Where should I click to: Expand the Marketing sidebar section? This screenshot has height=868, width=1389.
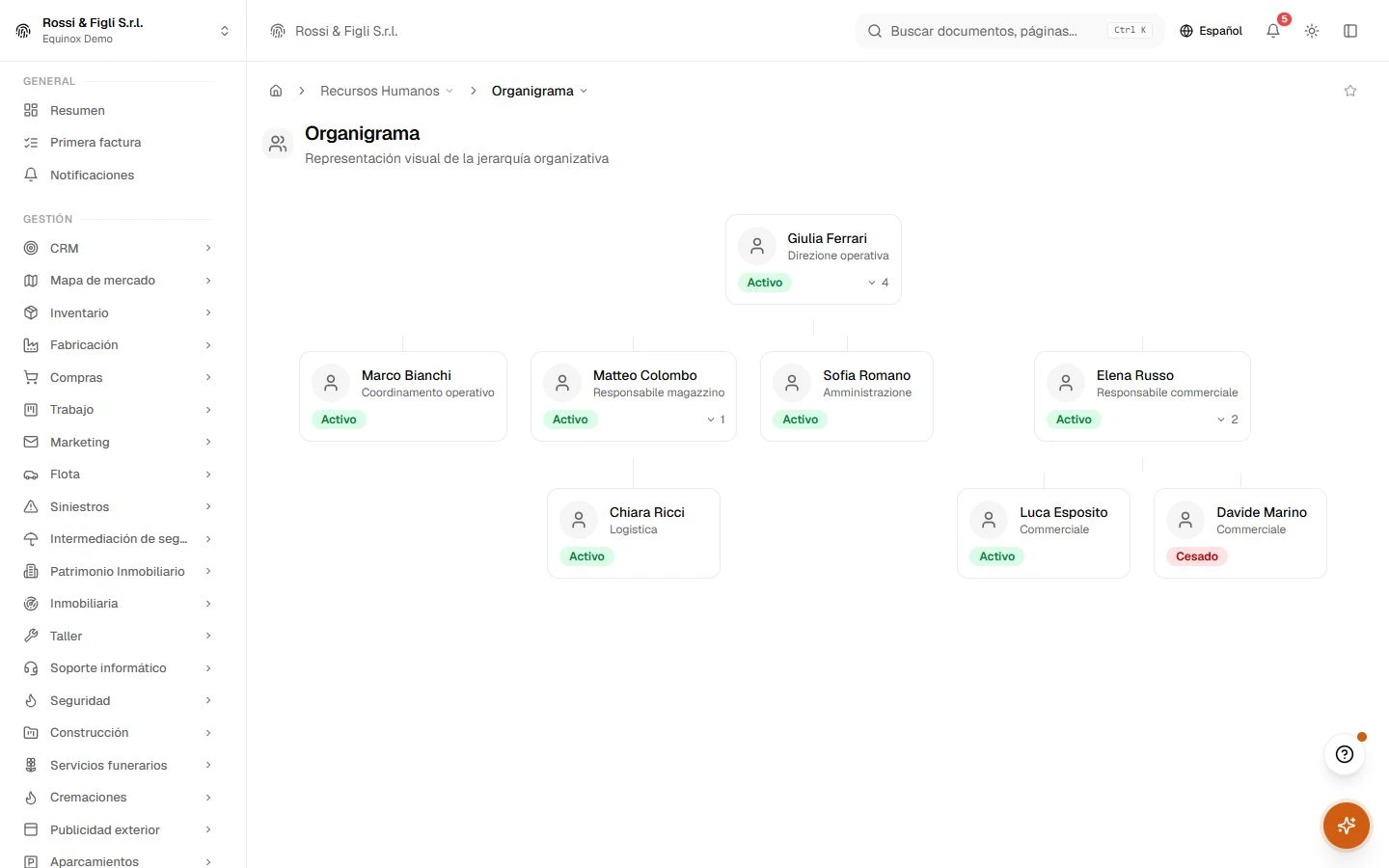point(118,442)
